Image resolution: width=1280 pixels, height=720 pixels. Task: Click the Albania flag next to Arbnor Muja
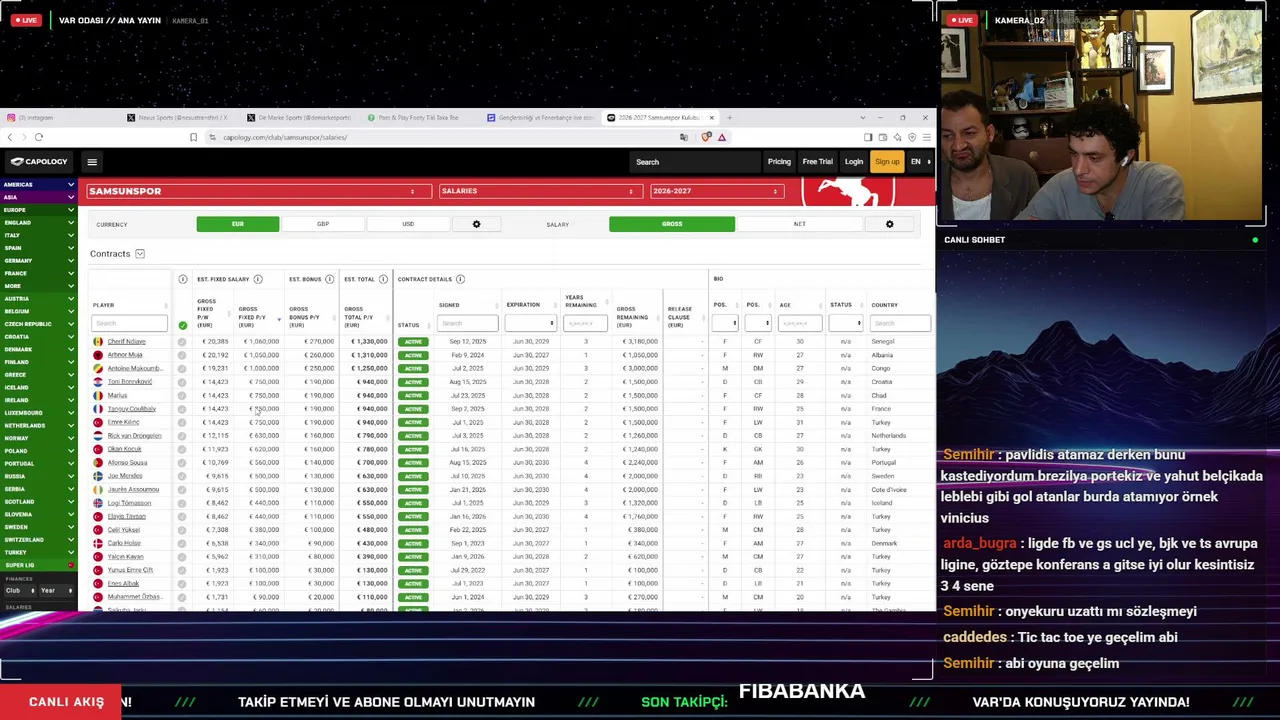pyautogui.click(x=98, y=355)
